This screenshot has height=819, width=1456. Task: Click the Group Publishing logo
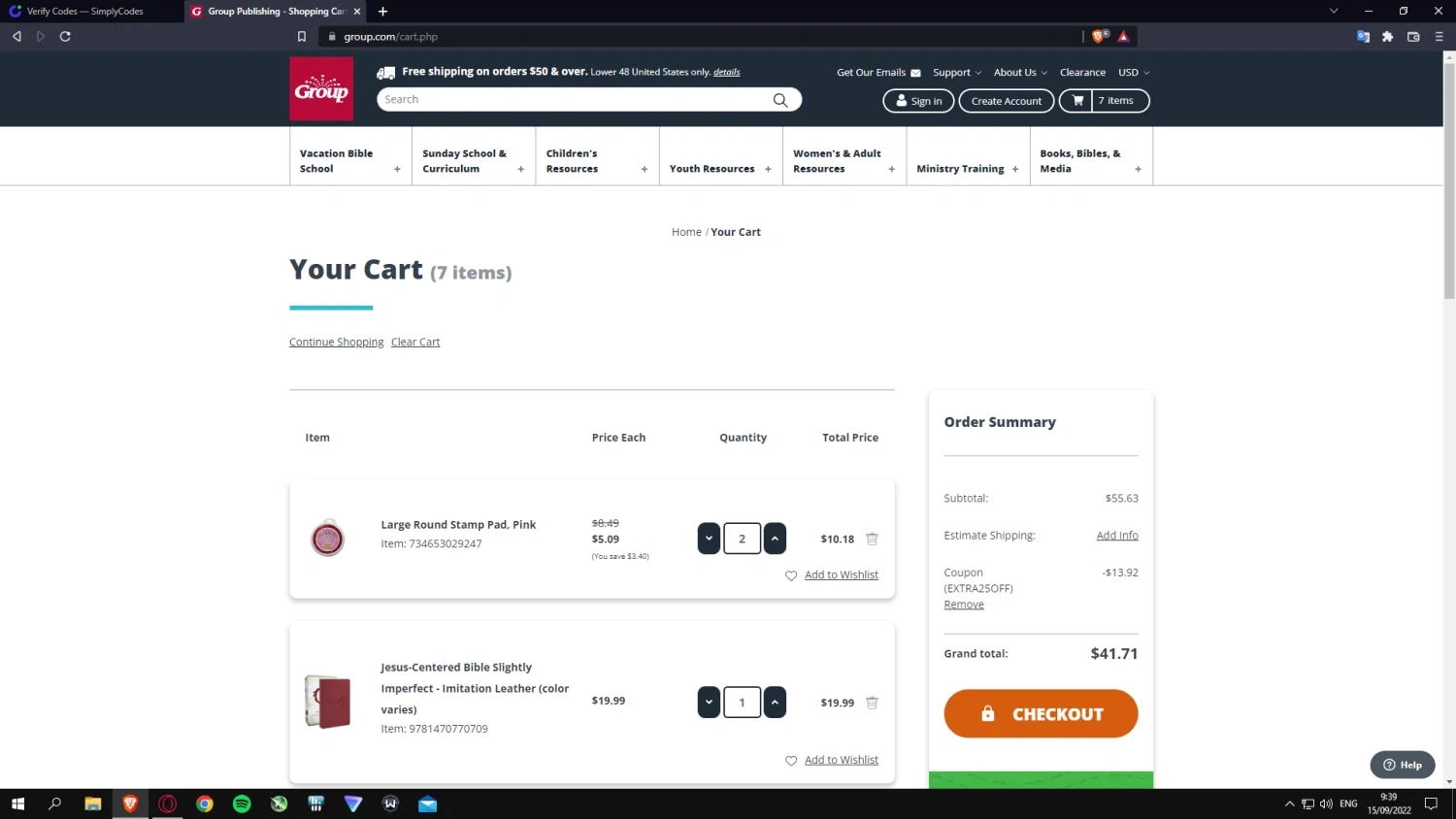[321, 88]
